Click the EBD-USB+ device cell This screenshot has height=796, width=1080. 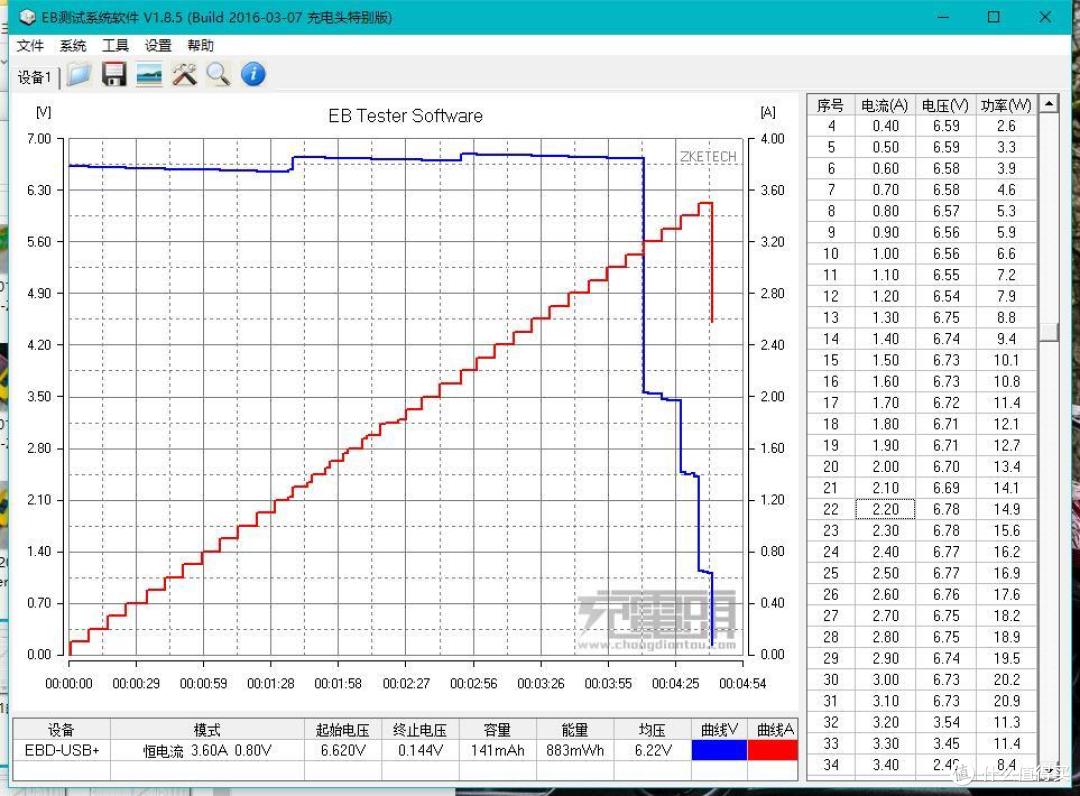(62, 750)
